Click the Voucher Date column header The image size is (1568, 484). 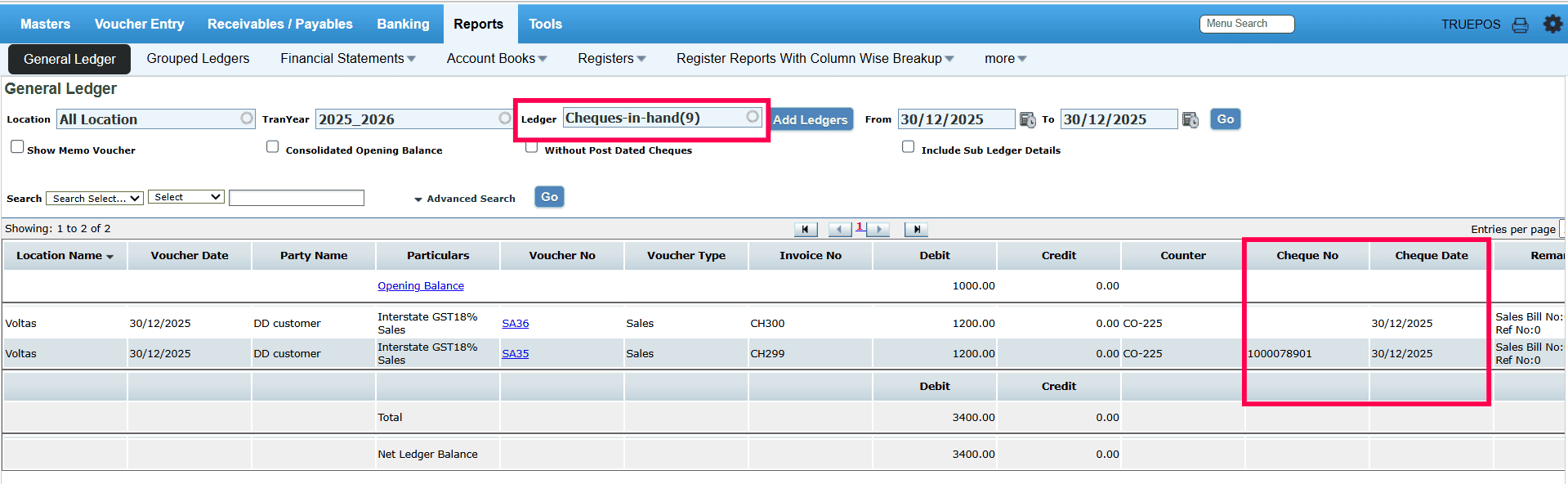(x=190, y=256)
